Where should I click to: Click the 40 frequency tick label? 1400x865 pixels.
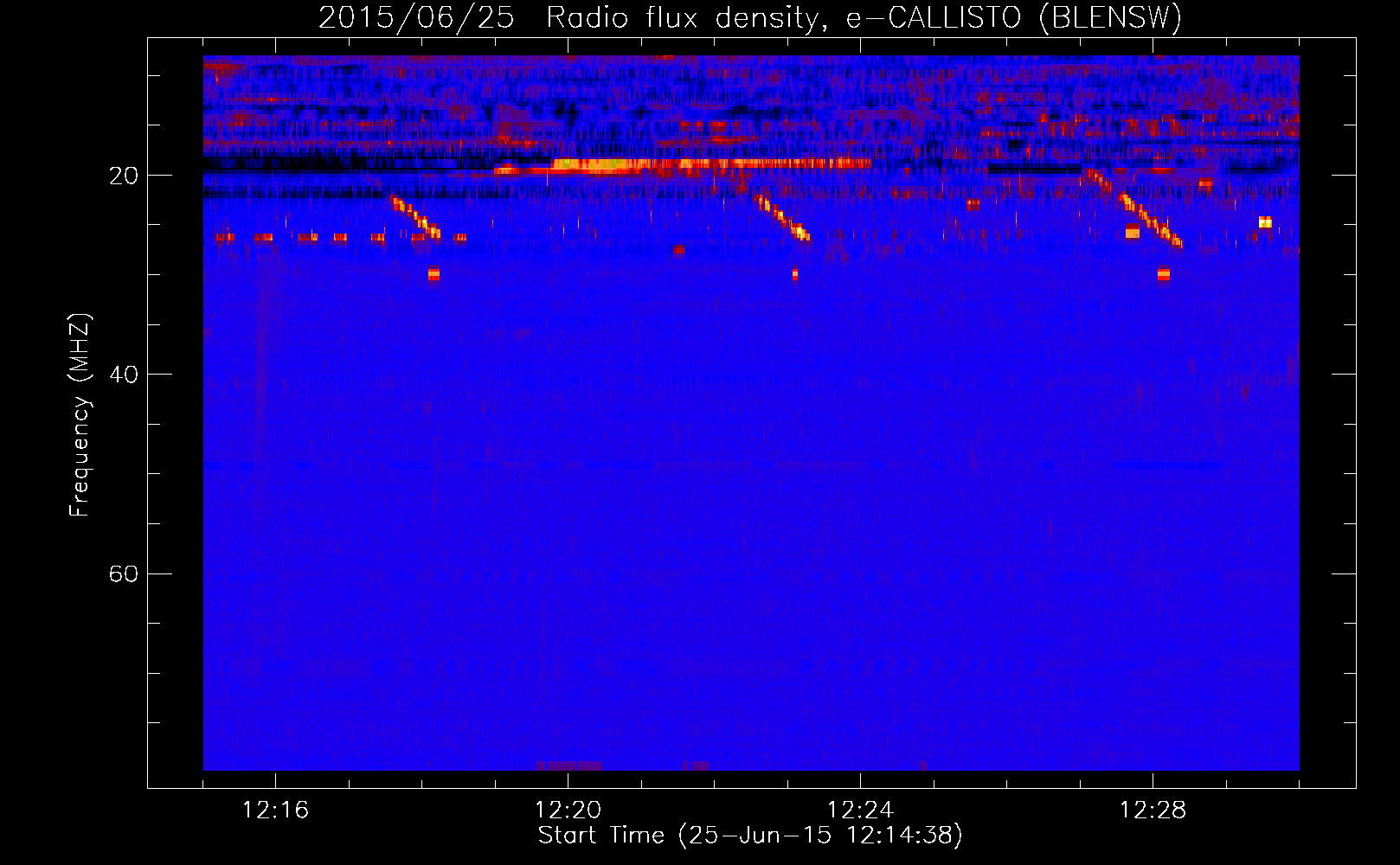click(123, 375)
